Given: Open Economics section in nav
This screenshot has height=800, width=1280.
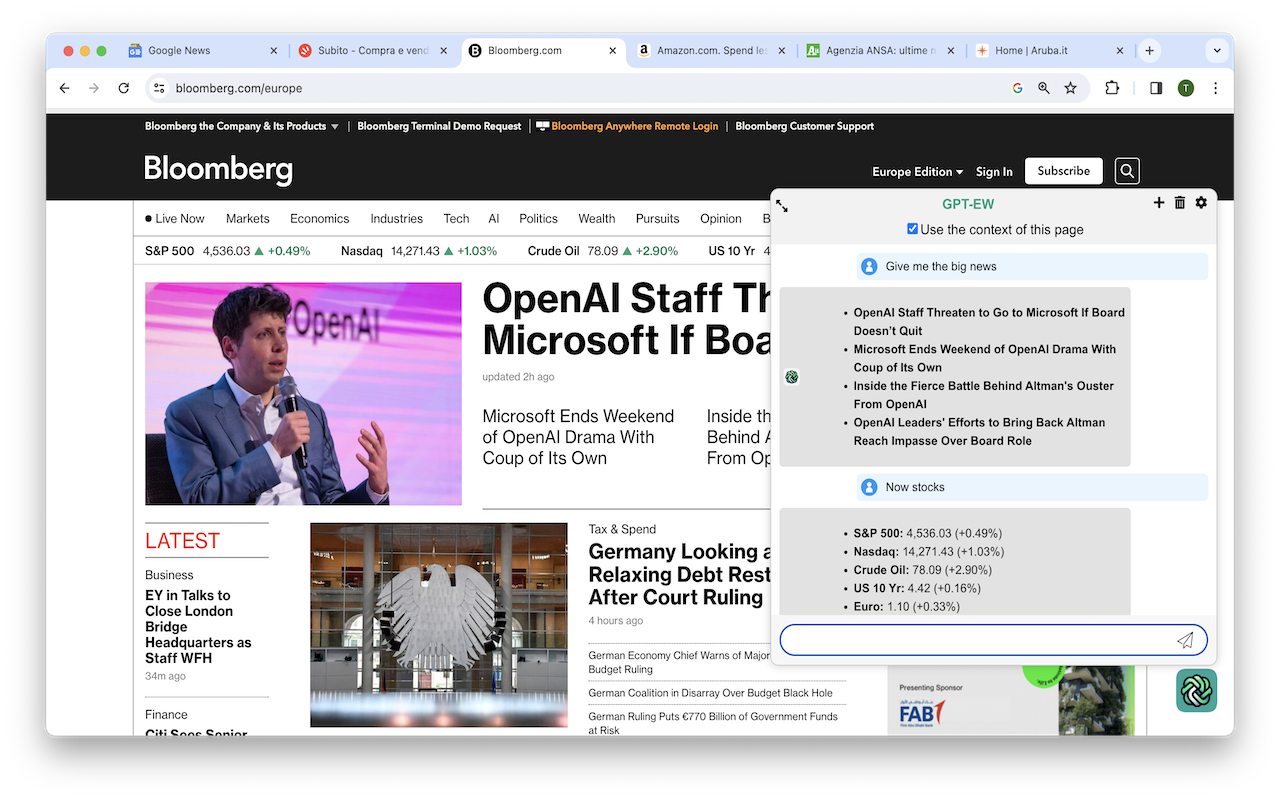Looking at the screenshot, I should (x=320, y=218).
